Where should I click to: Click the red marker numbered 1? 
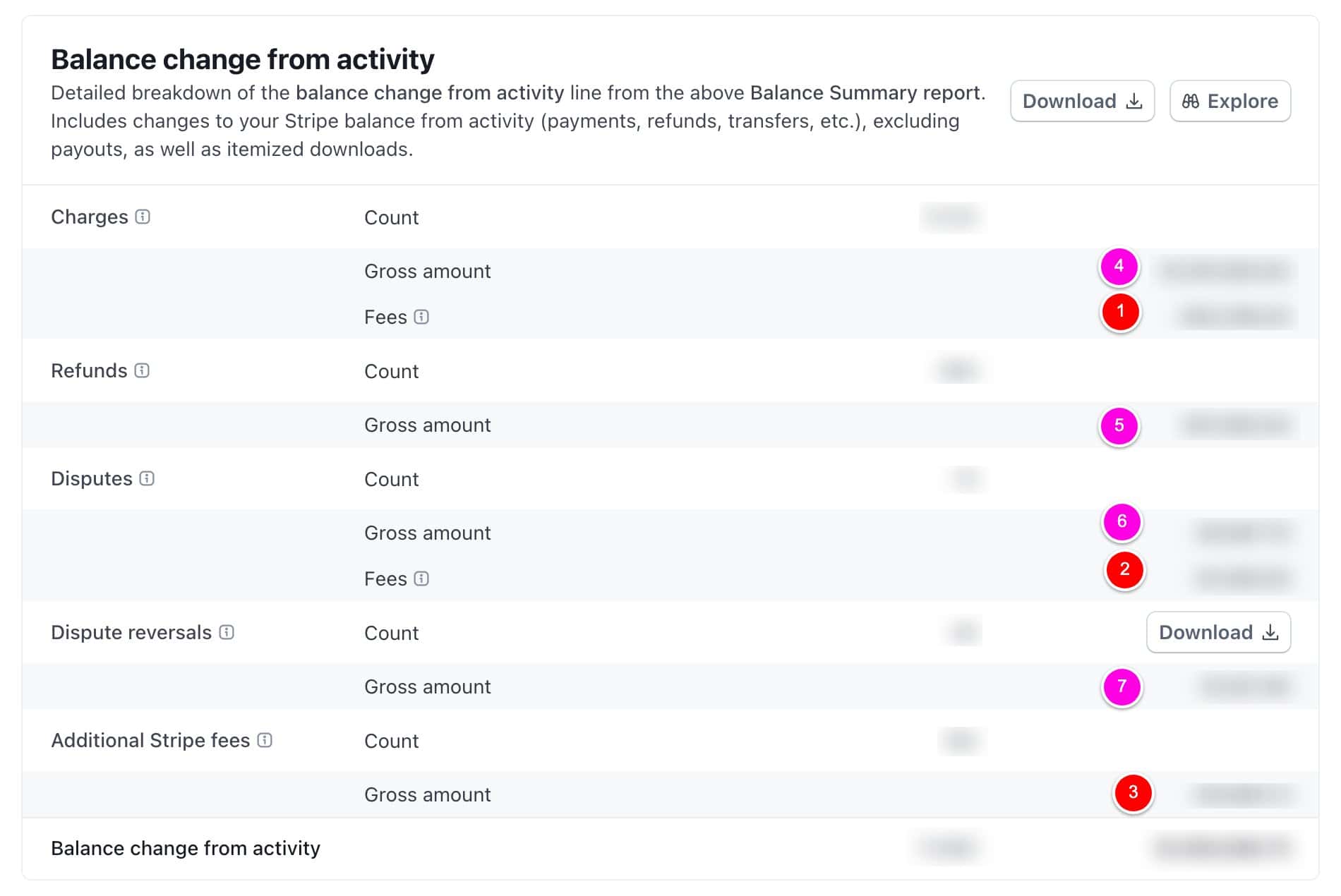point(1120,312)
